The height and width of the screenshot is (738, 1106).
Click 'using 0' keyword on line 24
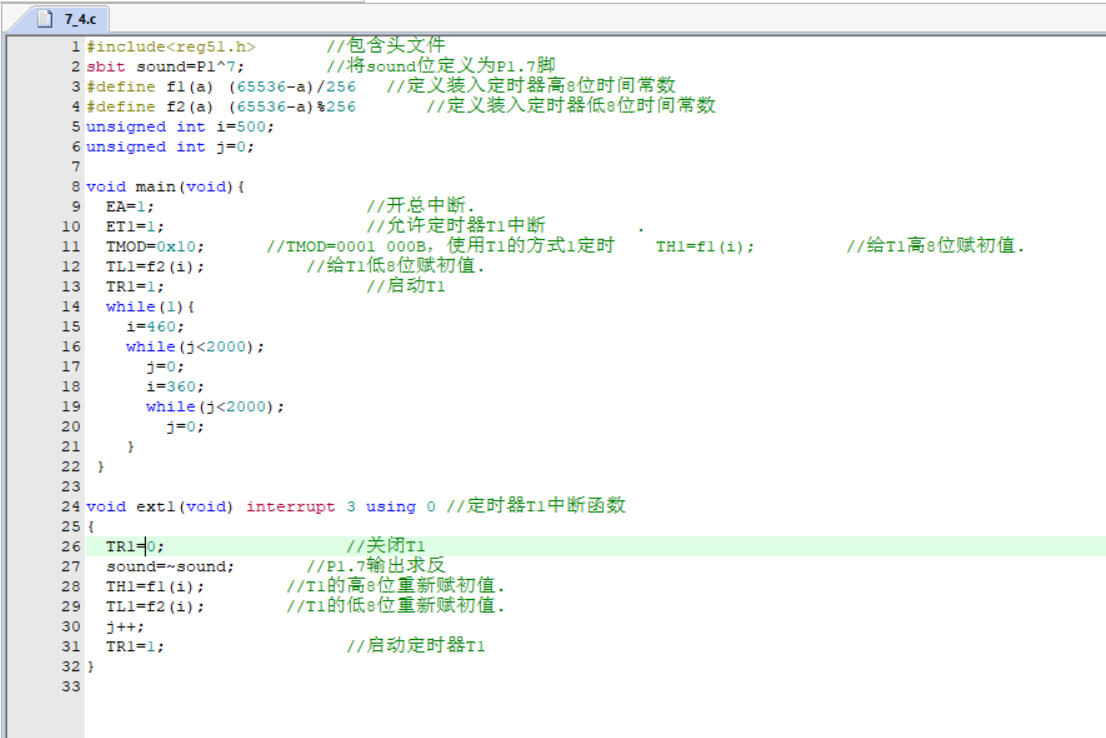pos(401,507)
